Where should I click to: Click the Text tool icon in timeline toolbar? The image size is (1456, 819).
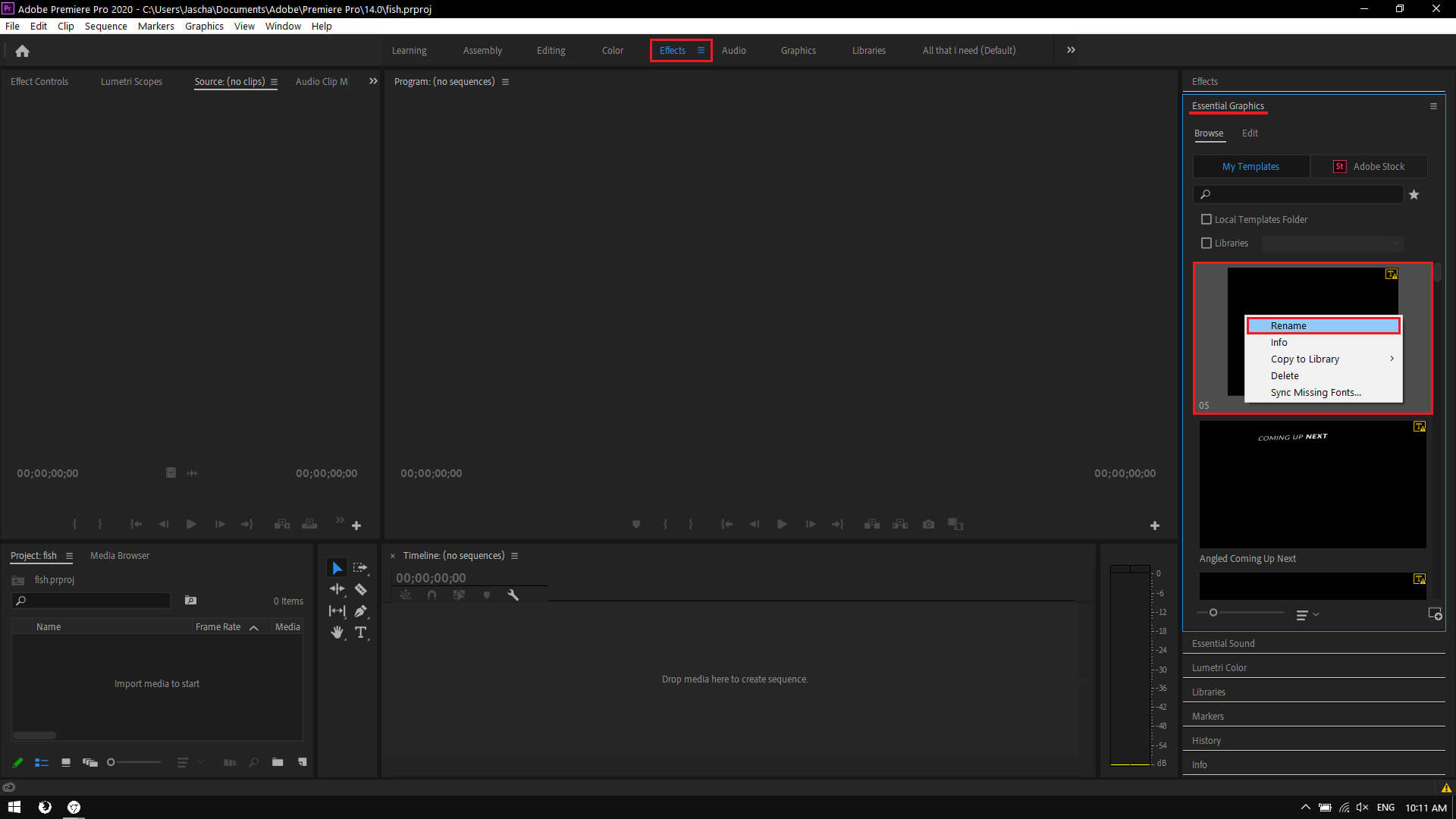361,632
